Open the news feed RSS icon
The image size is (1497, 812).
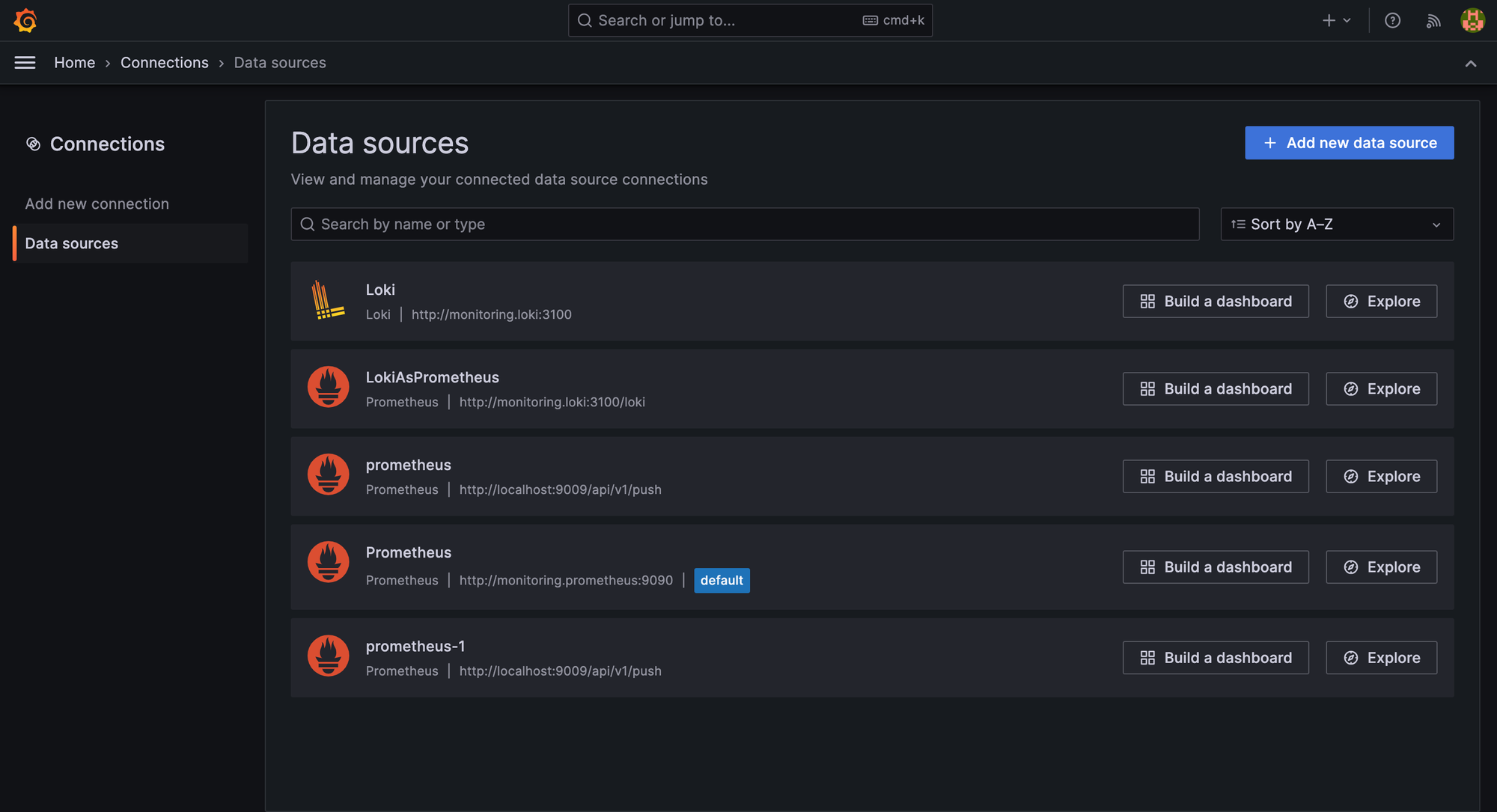[x=1433, y=20]
